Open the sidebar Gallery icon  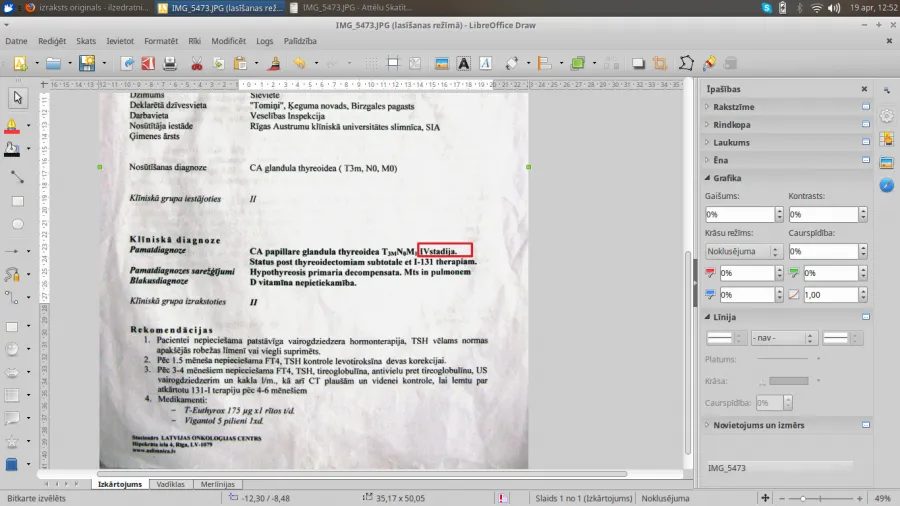[887, 163]
